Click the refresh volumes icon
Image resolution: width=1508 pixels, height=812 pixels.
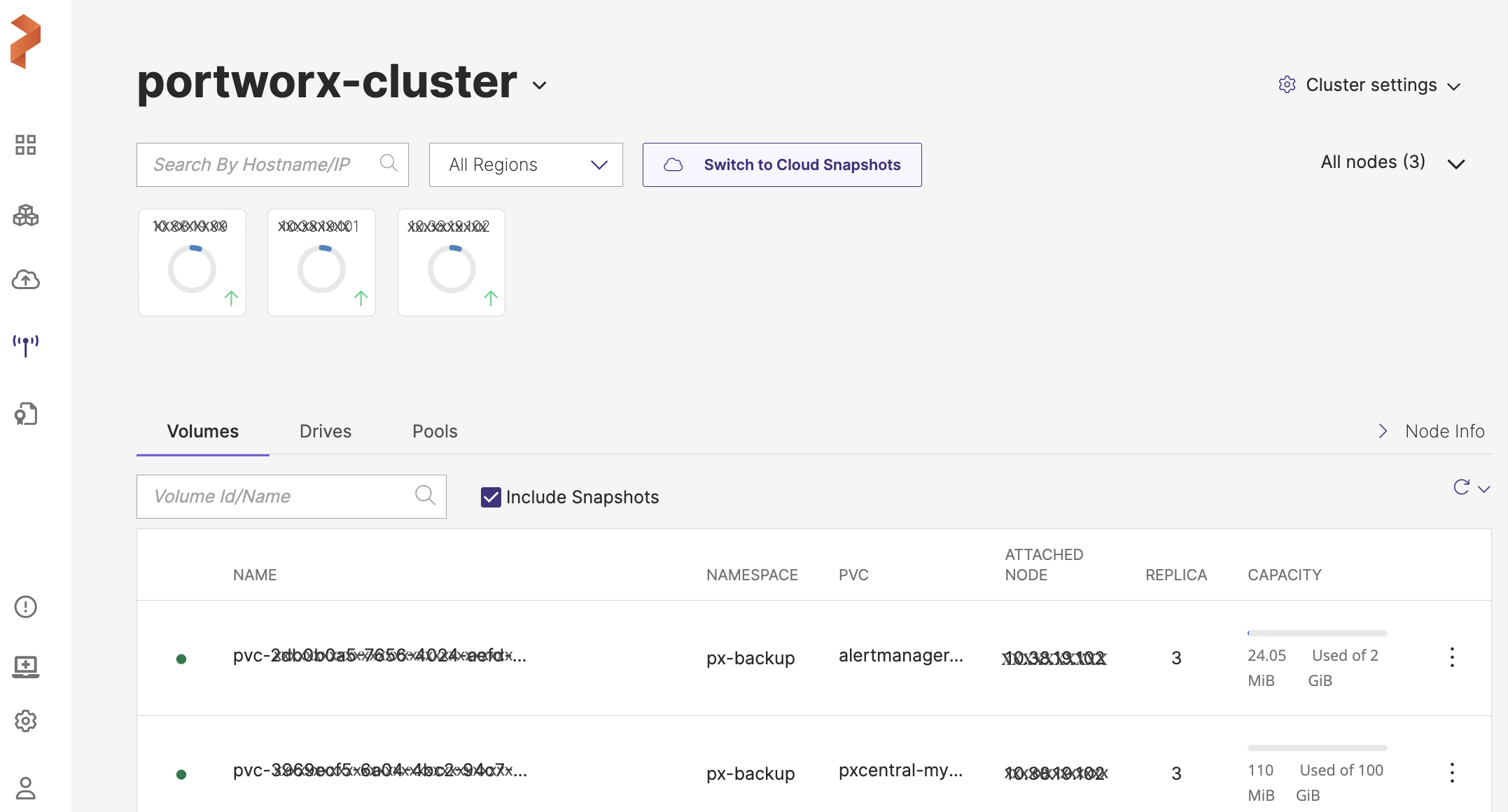click(1462, 487)
